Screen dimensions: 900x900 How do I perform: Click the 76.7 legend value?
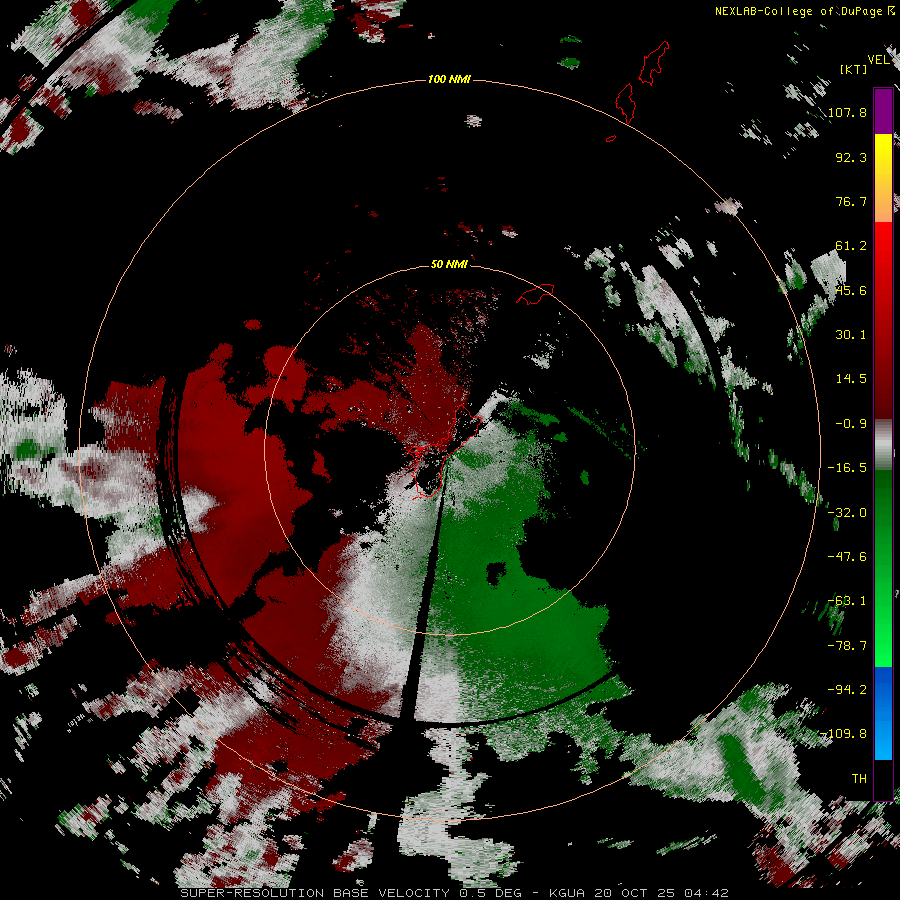tap(851, 201)
